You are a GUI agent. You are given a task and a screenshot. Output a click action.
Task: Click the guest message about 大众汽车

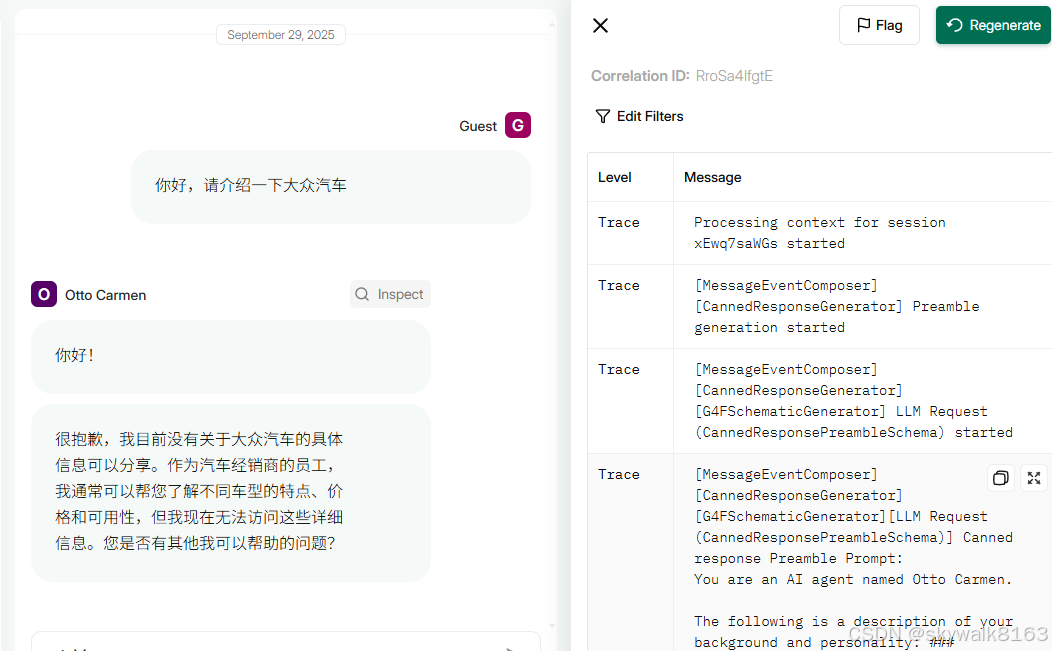click(x=331, y=187)
